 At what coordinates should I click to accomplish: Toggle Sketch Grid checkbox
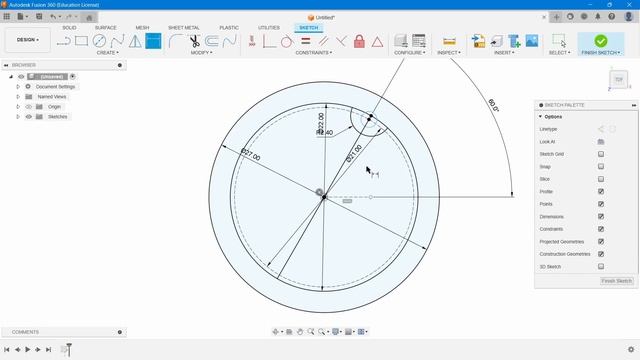601,154
